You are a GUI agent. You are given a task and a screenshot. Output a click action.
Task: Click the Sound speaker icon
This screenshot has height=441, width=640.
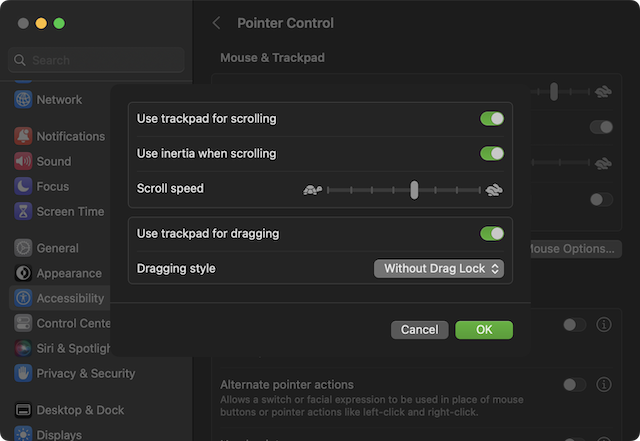[23, 161]
